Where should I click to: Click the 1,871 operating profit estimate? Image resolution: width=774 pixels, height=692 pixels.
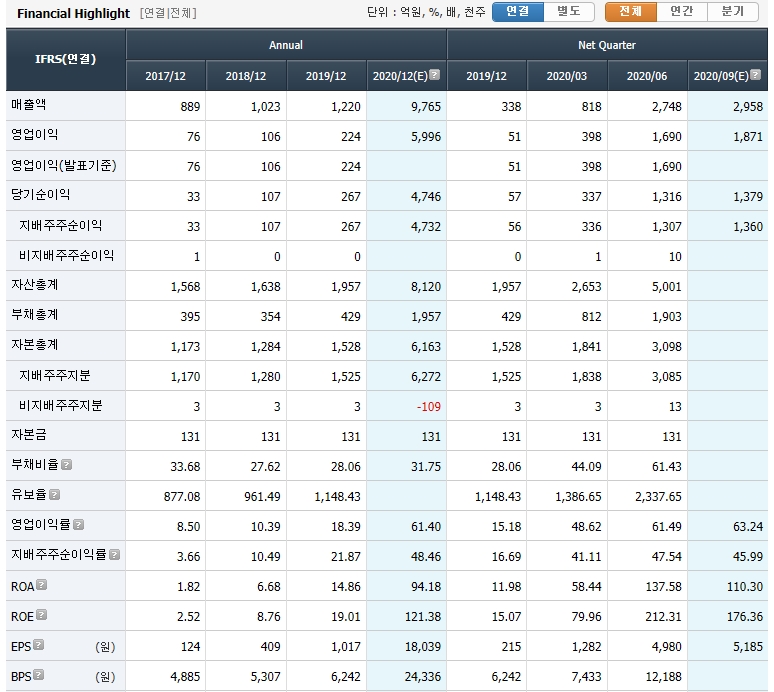coord(728,136)
